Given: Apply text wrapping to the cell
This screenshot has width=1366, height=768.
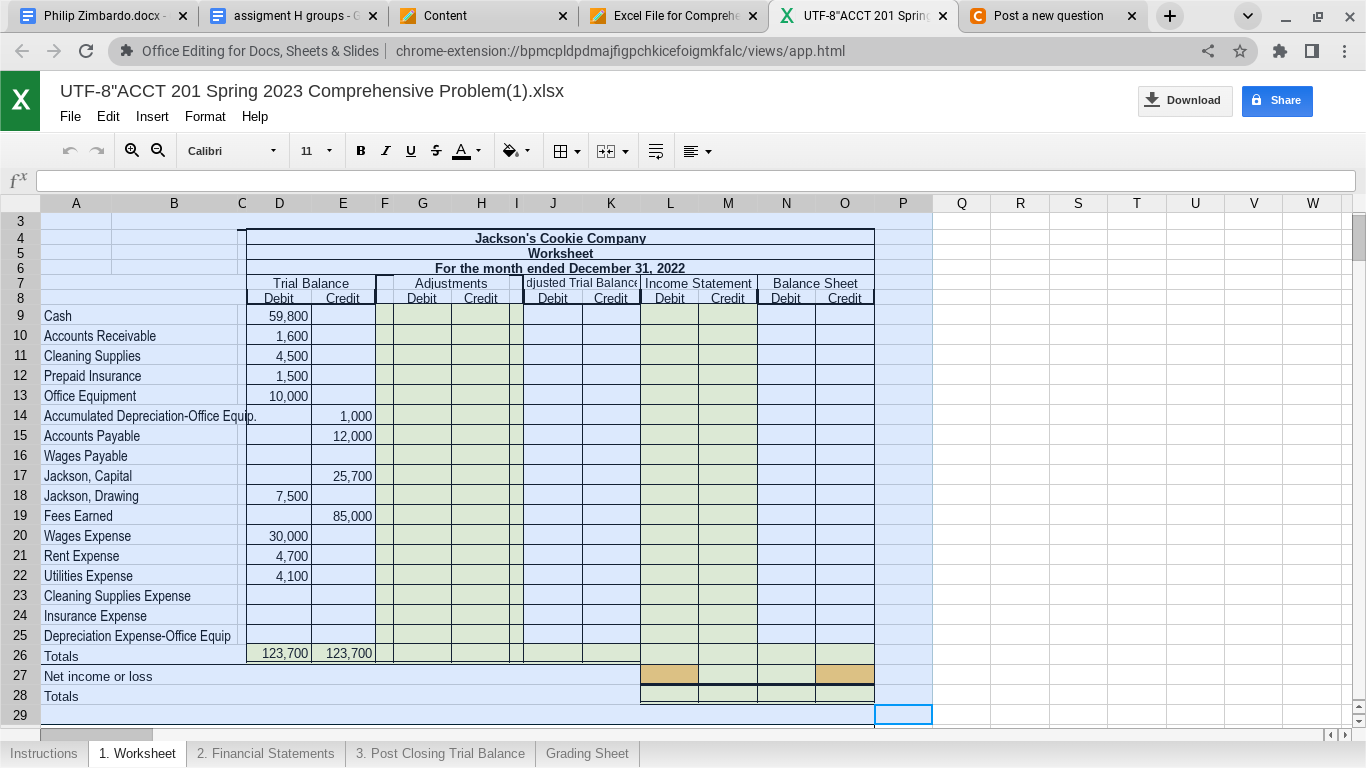Looking at the screenshot, I should tap(656, 151).
